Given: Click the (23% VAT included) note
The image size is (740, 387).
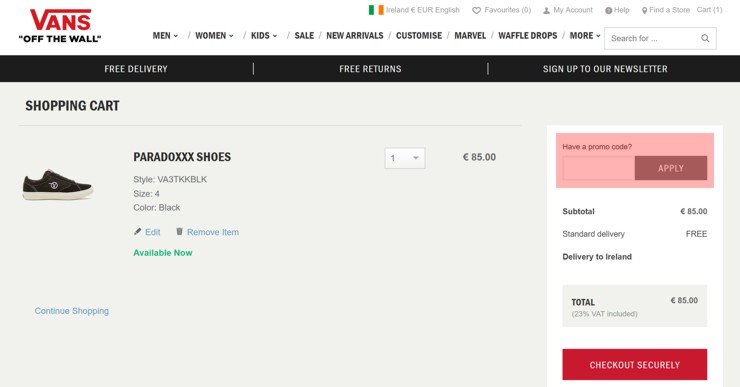Looking at the screenshot, I should (605, 314).
